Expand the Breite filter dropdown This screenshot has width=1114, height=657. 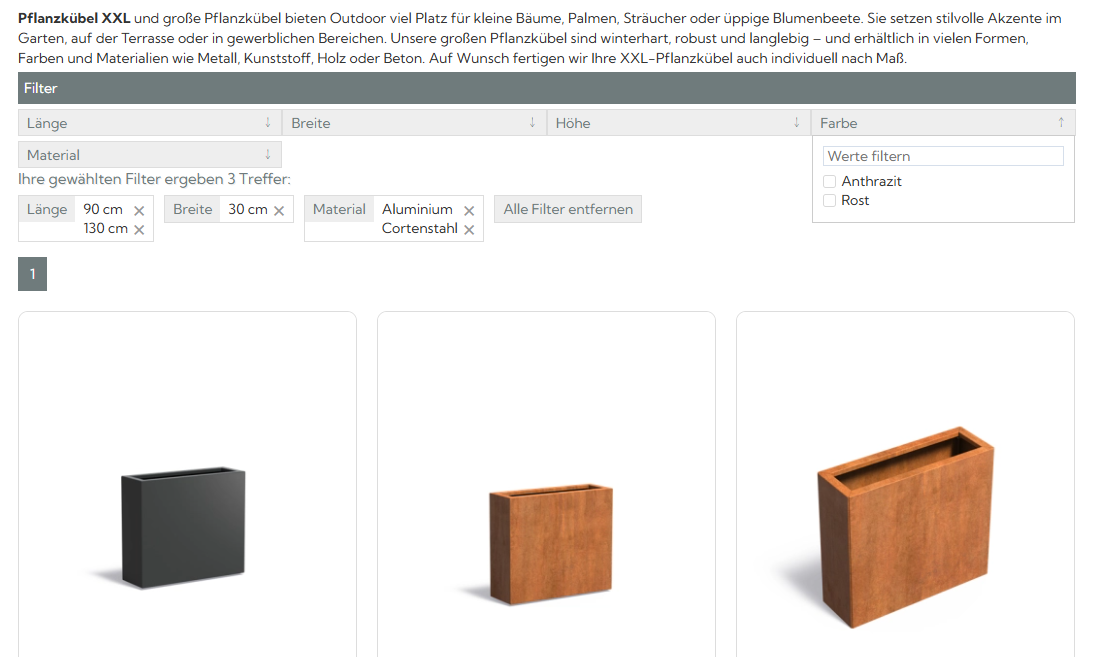[413, 123]
